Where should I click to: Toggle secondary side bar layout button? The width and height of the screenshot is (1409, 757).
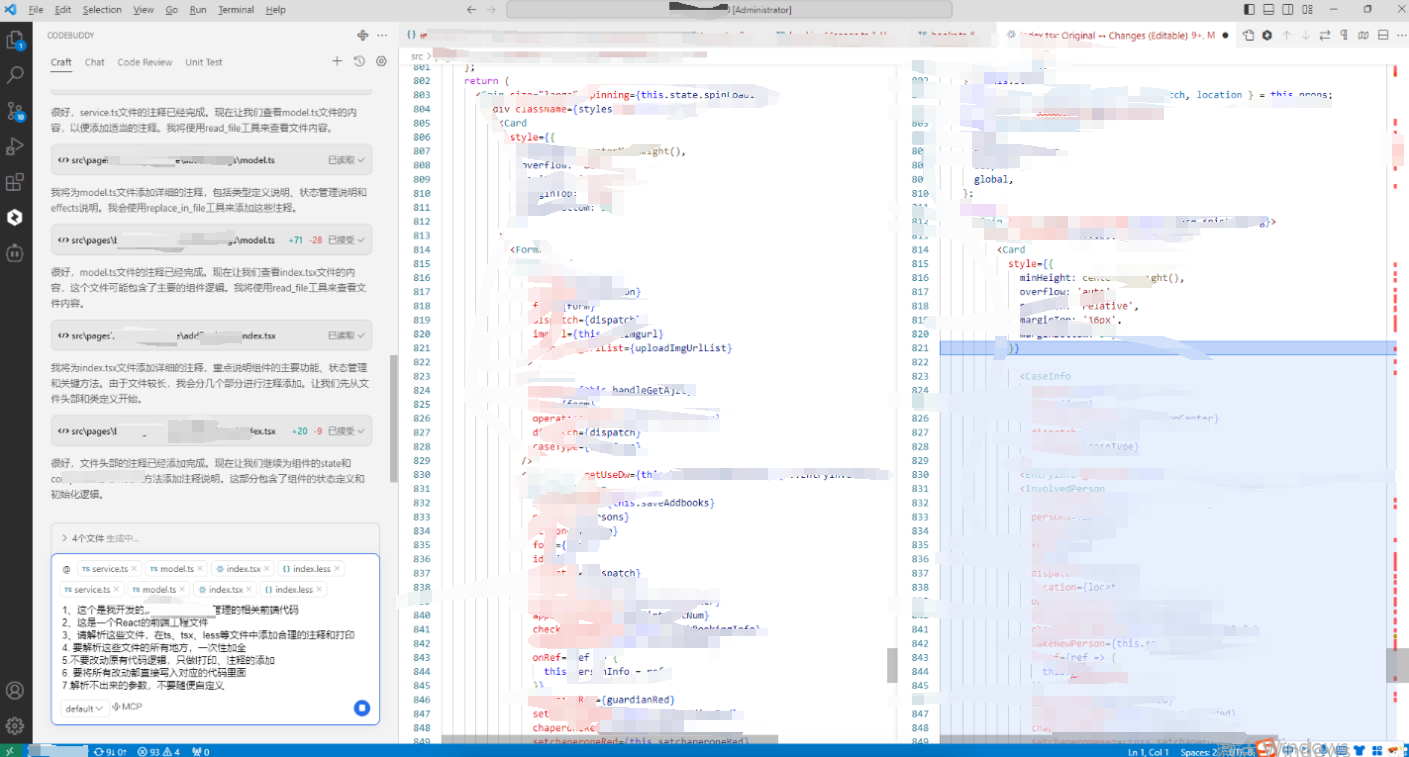(1288, 10)
